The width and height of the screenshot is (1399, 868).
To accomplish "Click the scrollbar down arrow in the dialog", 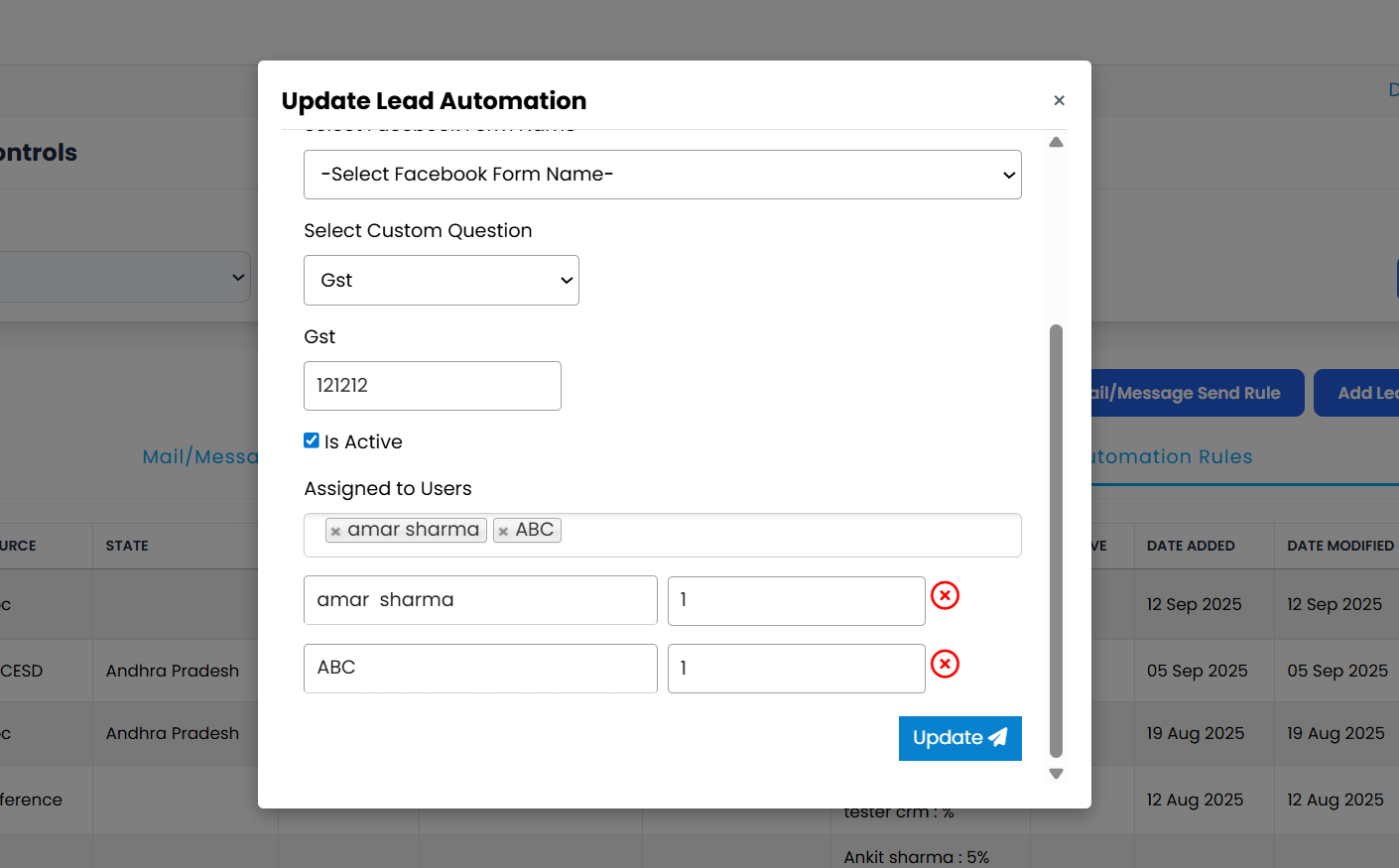I will coord(1056,773).
